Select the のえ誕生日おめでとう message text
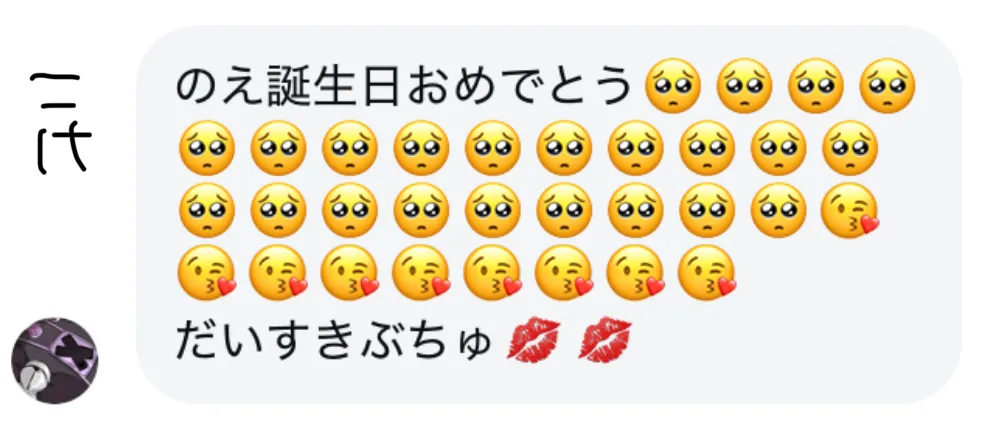Screen dimensions: 992x438 403,87
